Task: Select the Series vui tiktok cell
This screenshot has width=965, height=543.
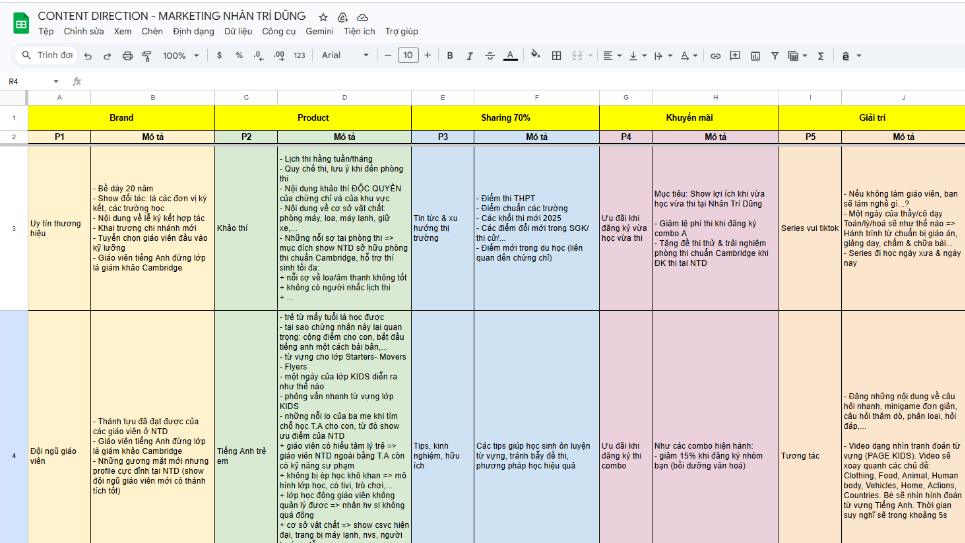Action: click(810, 228)
